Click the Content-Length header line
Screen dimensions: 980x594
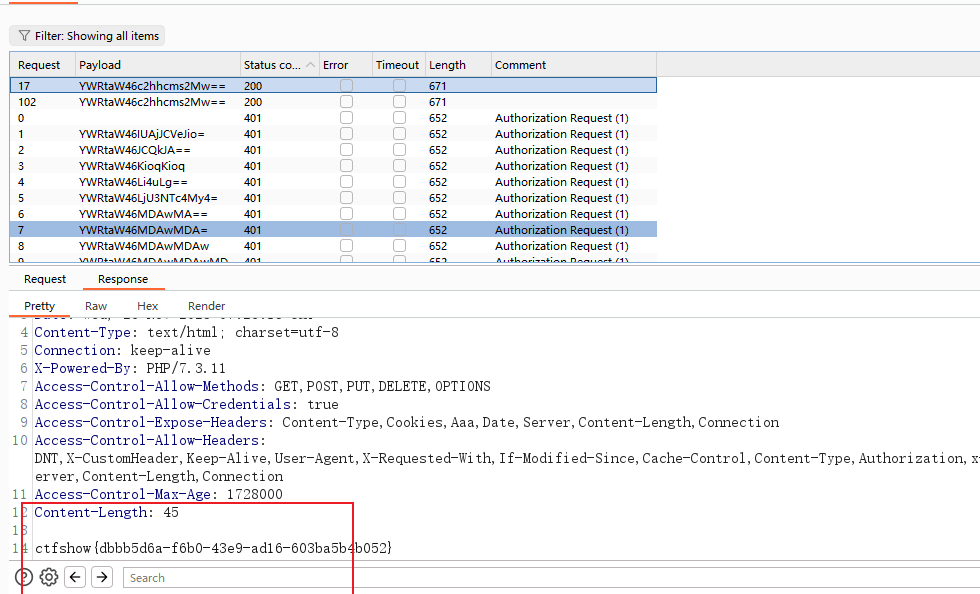tap(106, 512)
